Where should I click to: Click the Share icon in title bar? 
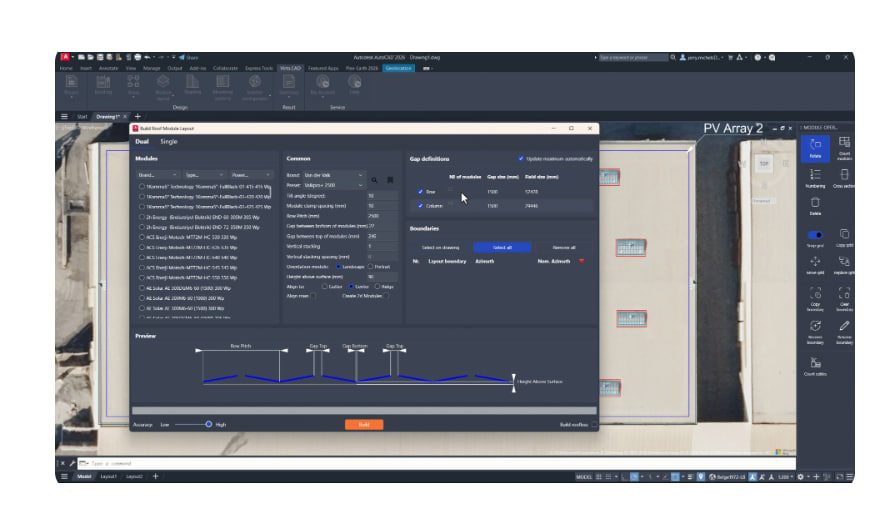coord(188,57)
